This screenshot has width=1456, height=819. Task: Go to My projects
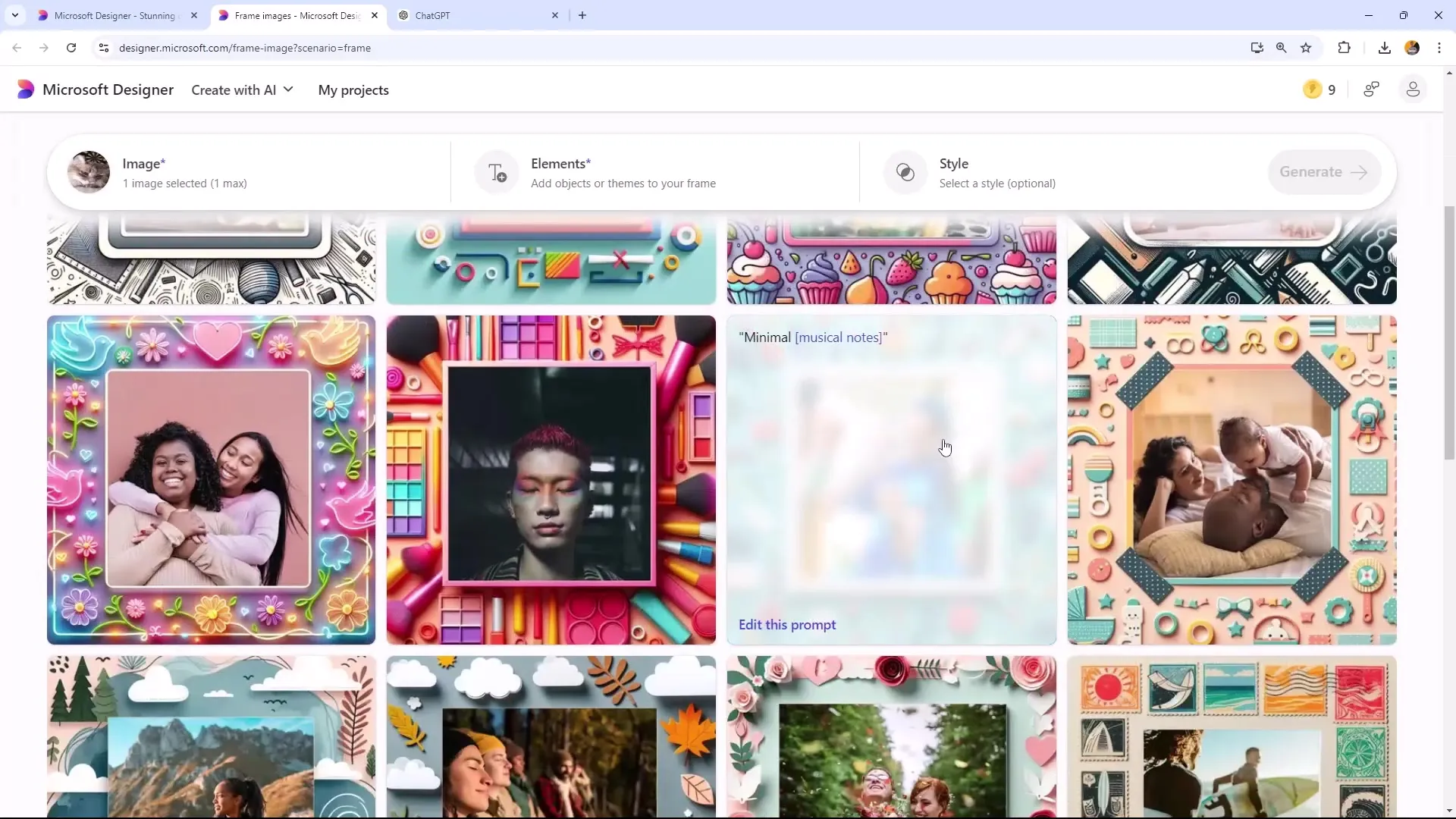click(x=353, y=89)
